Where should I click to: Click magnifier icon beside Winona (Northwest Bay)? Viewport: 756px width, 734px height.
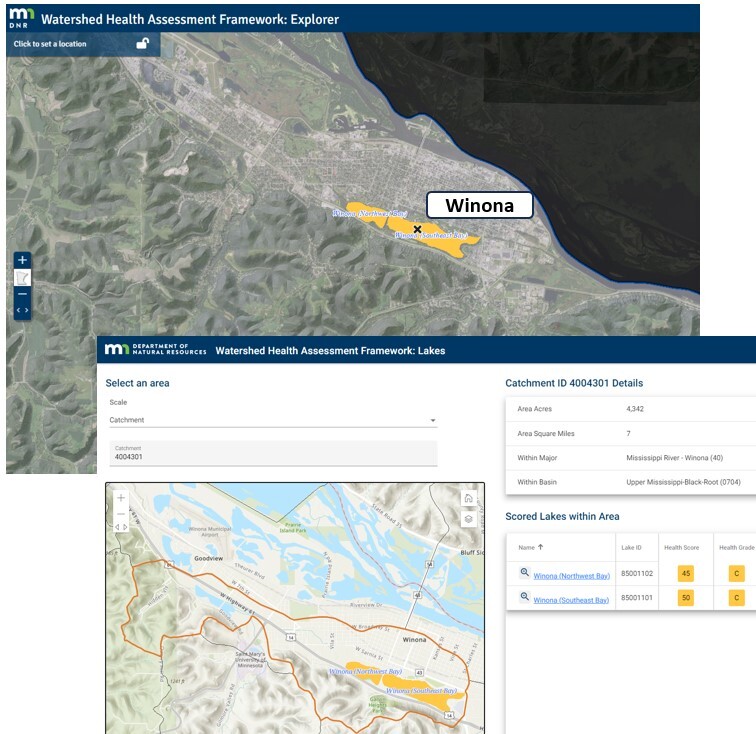click(524, 573)
